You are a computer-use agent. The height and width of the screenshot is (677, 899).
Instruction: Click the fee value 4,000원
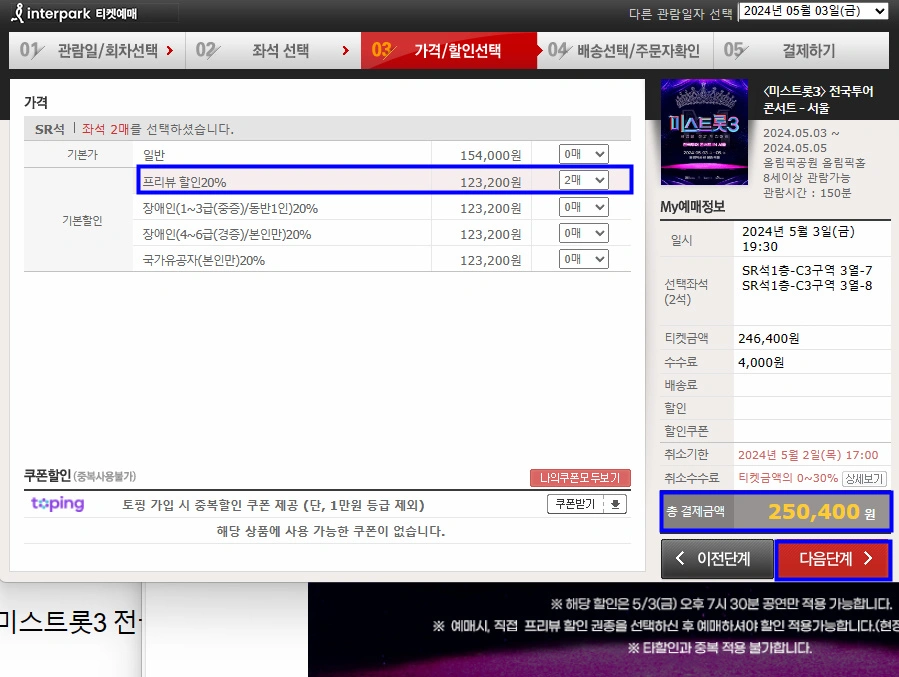click(x=761, y=362)
